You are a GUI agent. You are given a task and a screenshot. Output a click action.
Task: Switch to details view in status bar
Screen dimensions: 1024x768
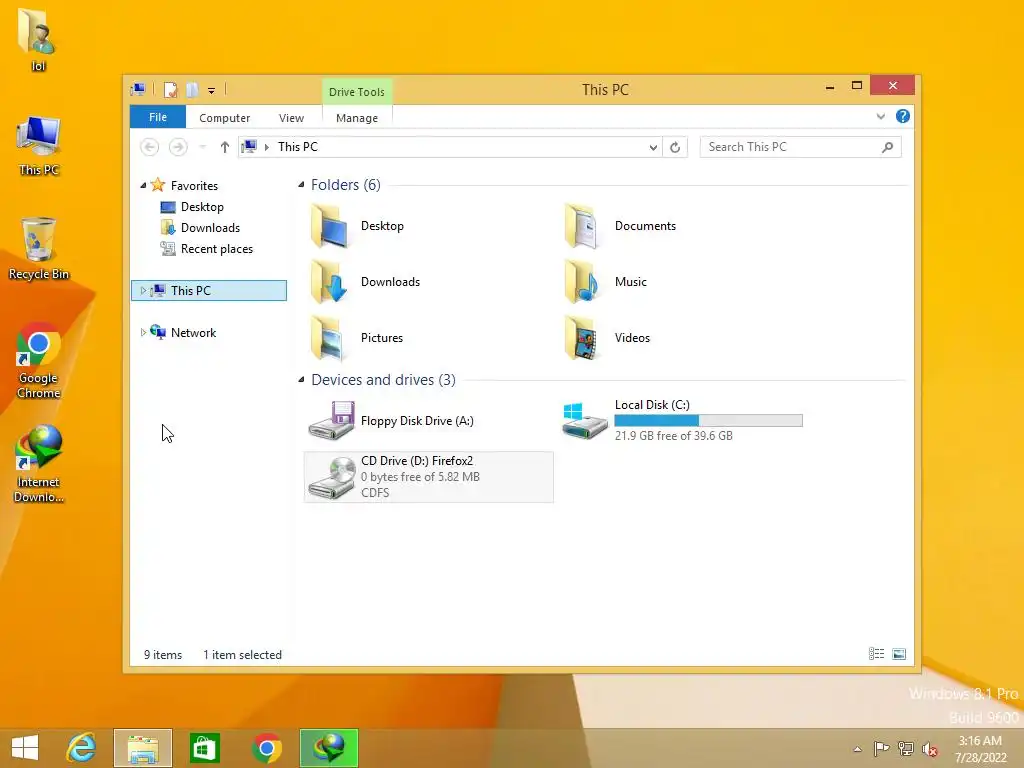[x=876, y=654]
